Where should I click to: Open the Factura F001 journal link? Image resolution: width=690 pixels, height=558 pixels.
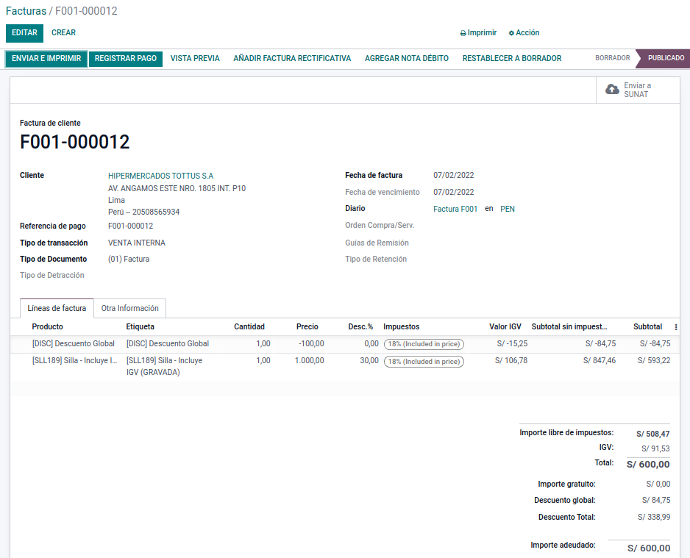click(x=456, y=209)
